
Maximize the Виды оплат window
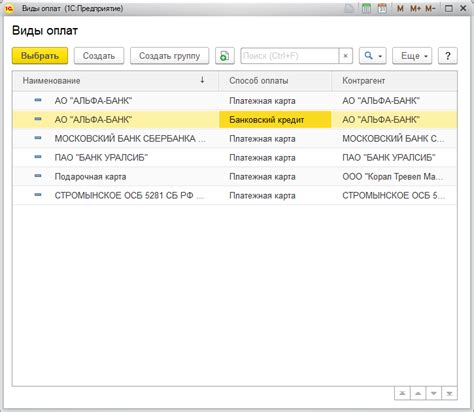[x=449, y=8]
